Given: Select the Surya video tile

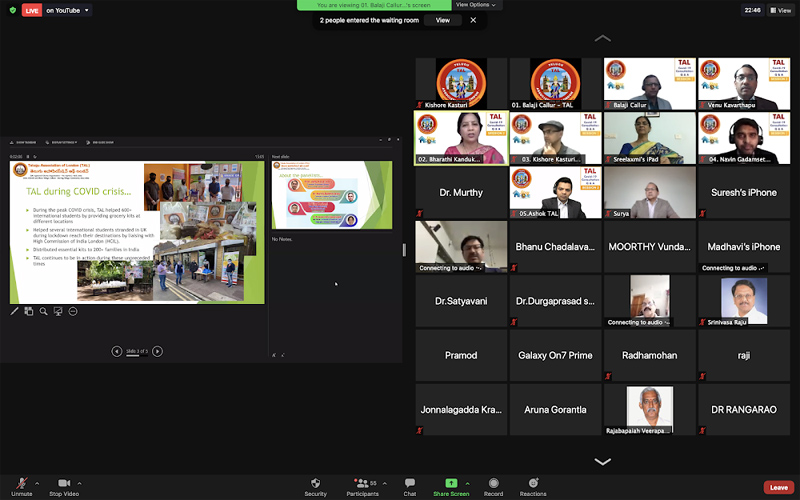Looking at the screenshot, I should tap(649, 192).
